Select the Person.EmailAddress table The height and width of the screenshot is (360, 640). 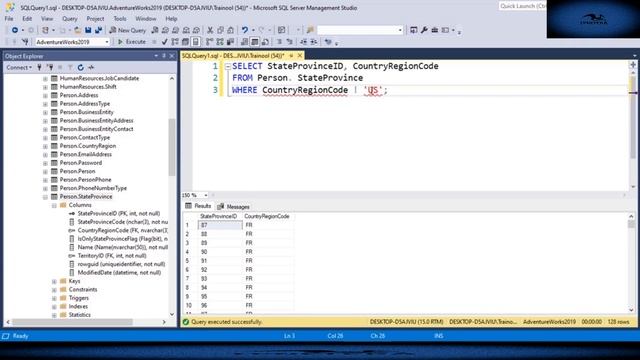[85, 155]
